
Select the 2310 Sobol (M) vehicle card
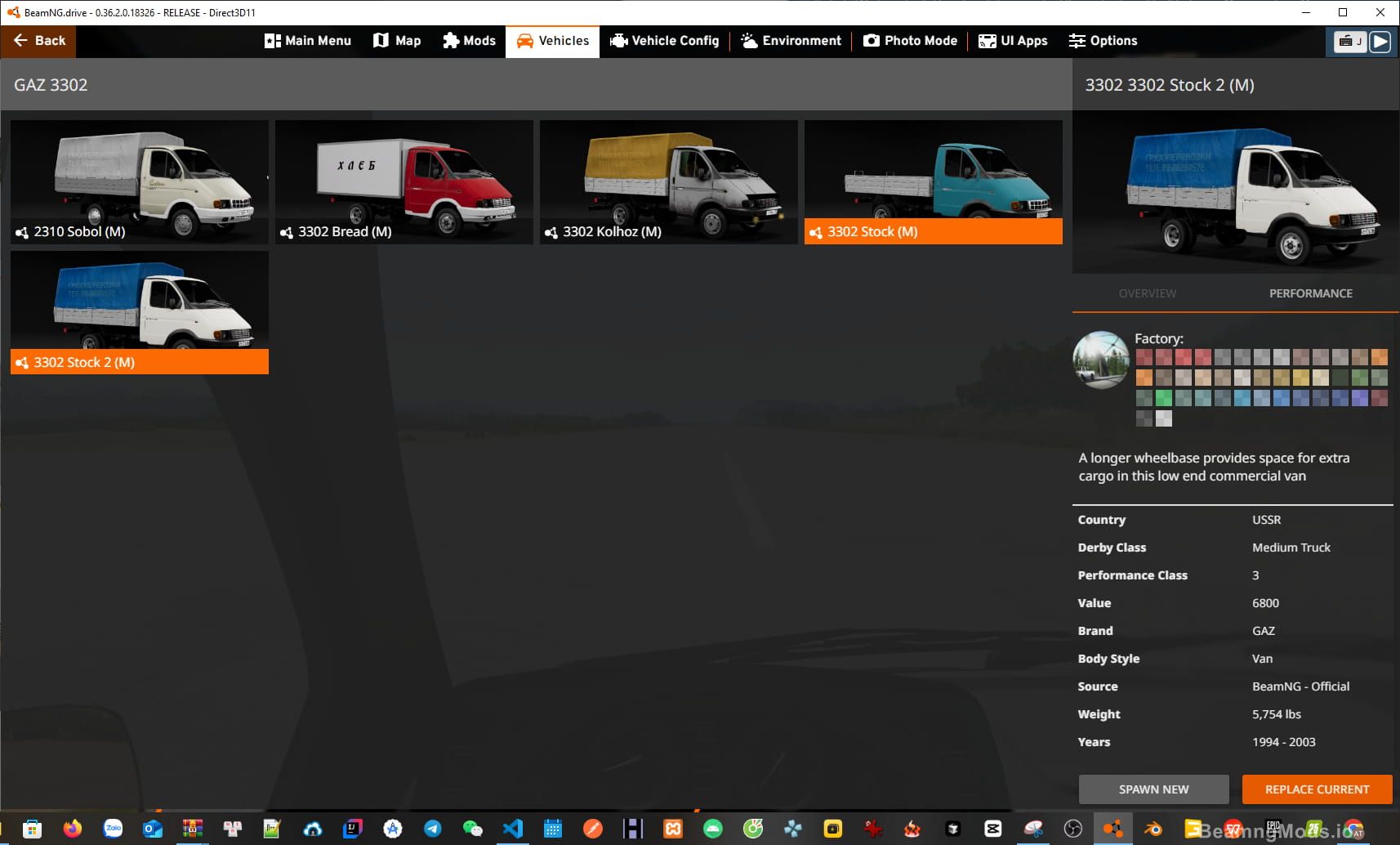[140, 182]
